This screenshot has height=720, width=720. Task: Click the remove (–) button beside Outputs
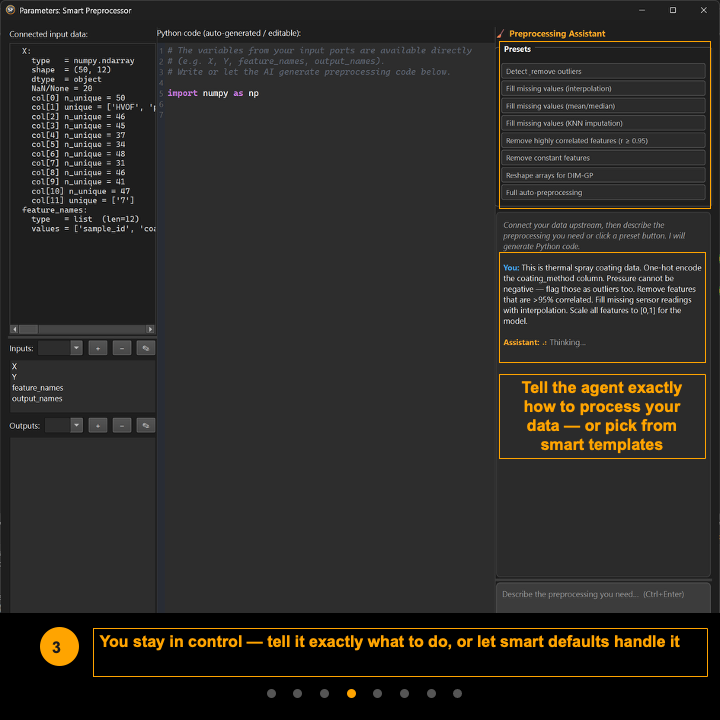(122, 425)
